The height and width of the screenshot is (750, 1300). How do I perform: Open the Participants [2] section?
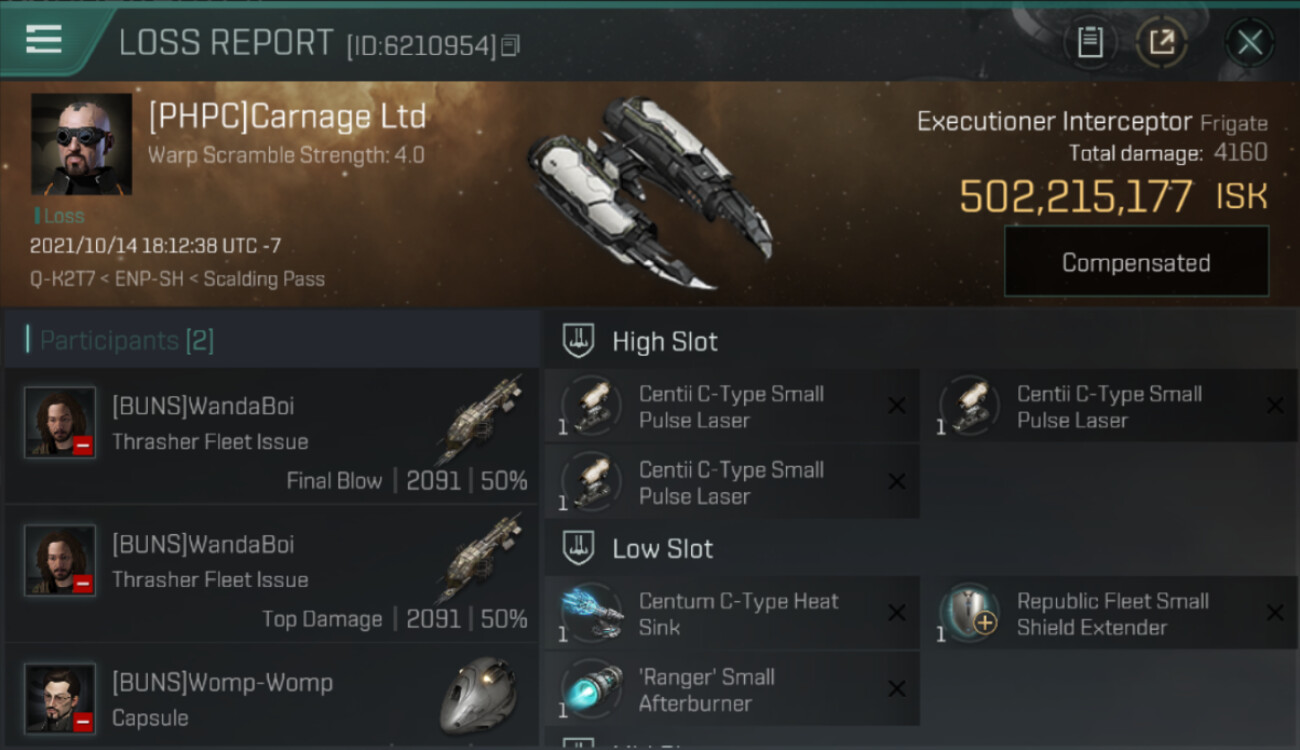[120, 341]
